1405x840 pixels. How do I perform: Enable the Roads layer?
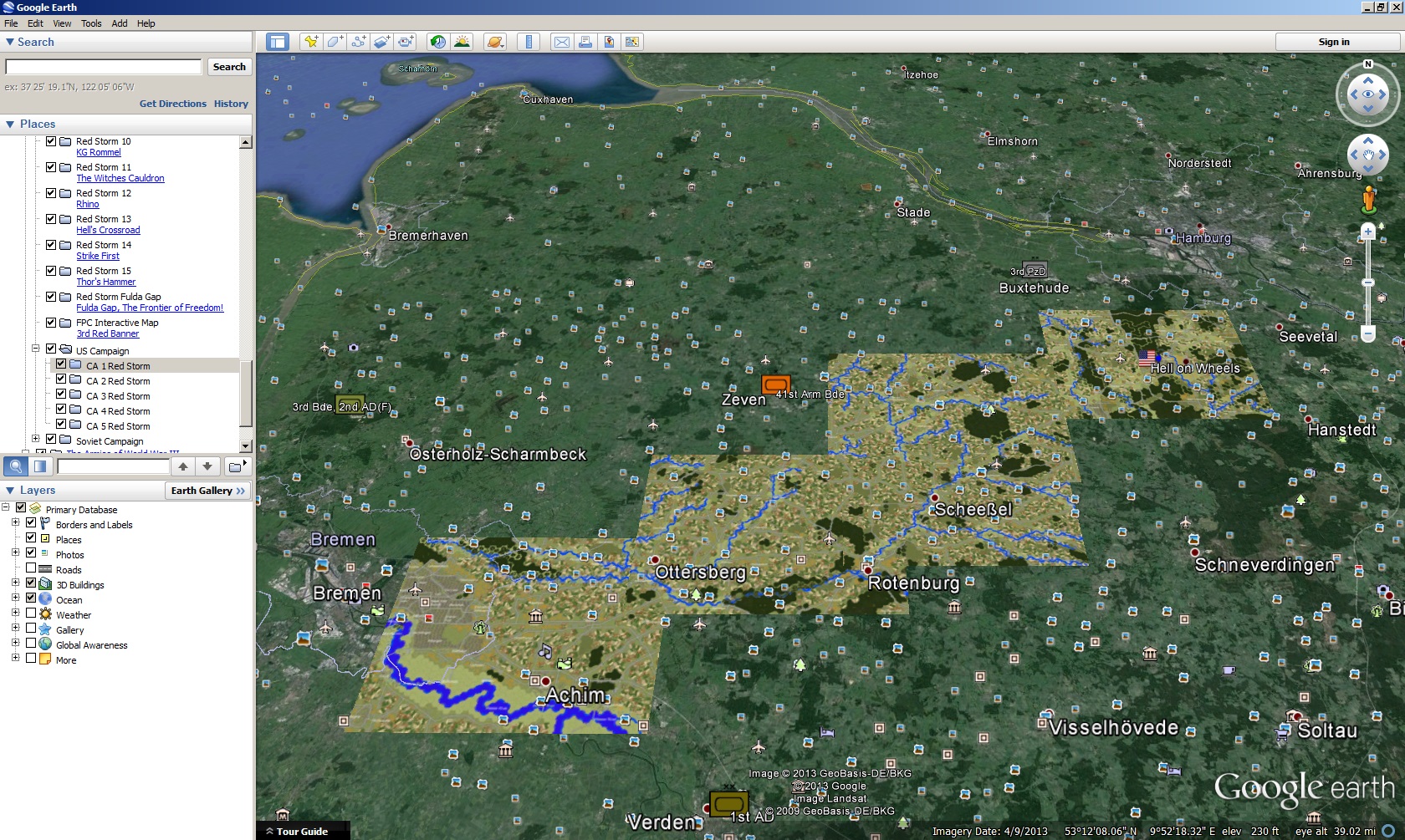click(x=31, y=568)
